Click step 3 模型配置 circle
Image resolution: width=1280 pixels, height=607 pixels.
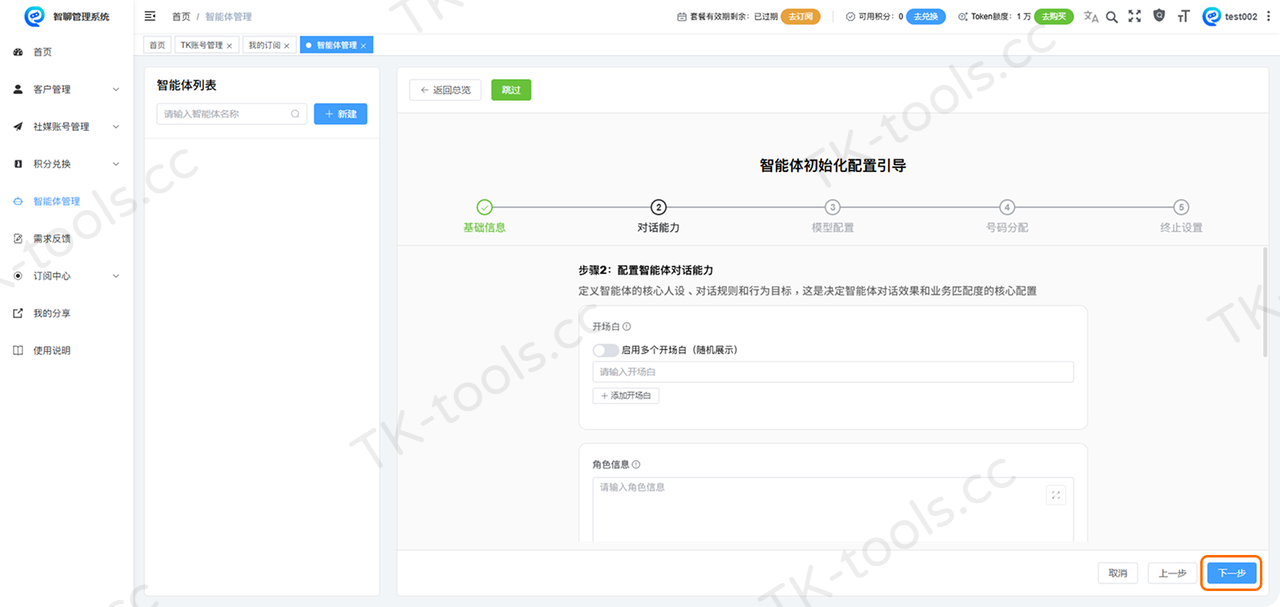832,207
